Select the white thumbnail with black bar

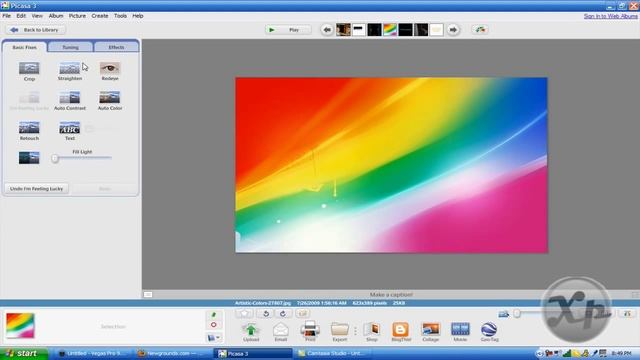[359, 30]
